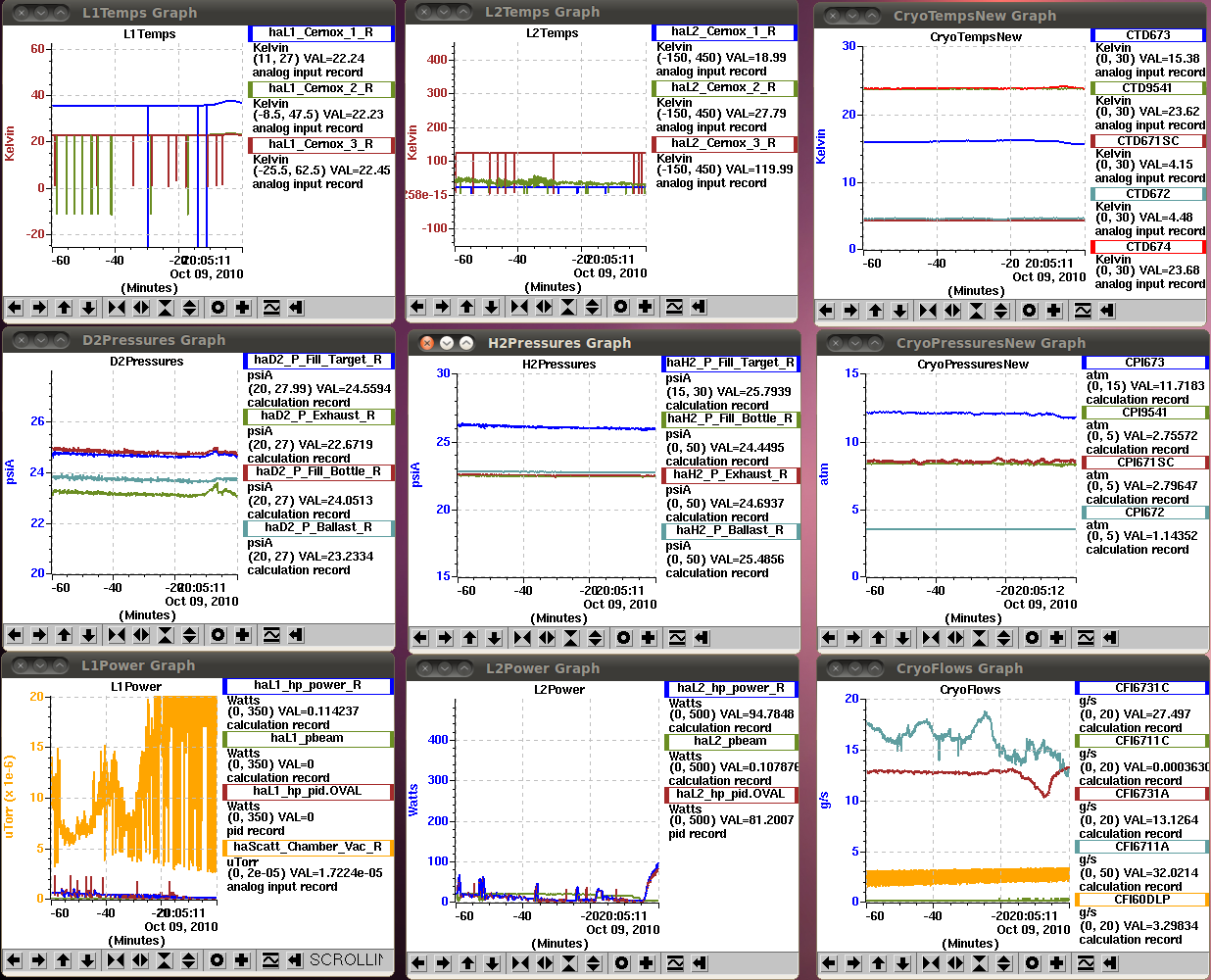Viewport: 1211px width, 980px height.
Task: Pan right in L1Power Graph toolbar
Action: (38, 960)
